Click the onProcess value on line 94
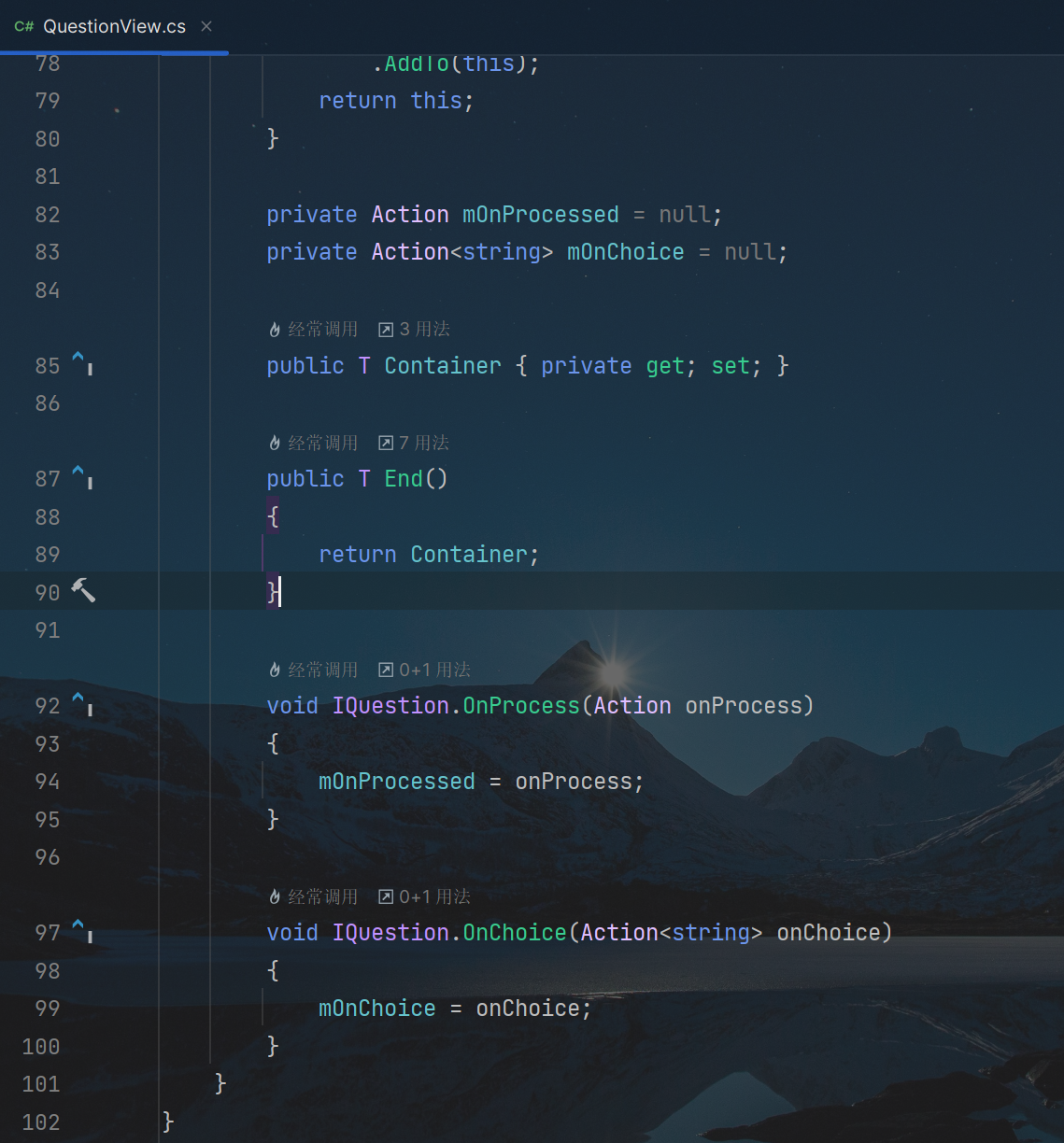 pyautogui.click(x=574, y=782)
